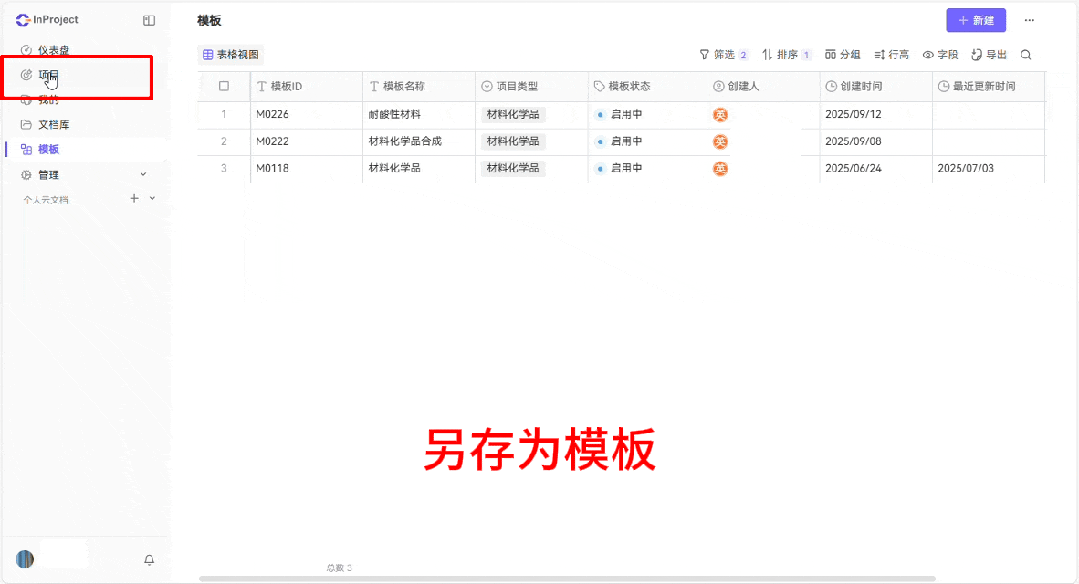Open 文档库 from the sidebar
The width and height of the screenshot is (1079, 584).
coord(50,124)
